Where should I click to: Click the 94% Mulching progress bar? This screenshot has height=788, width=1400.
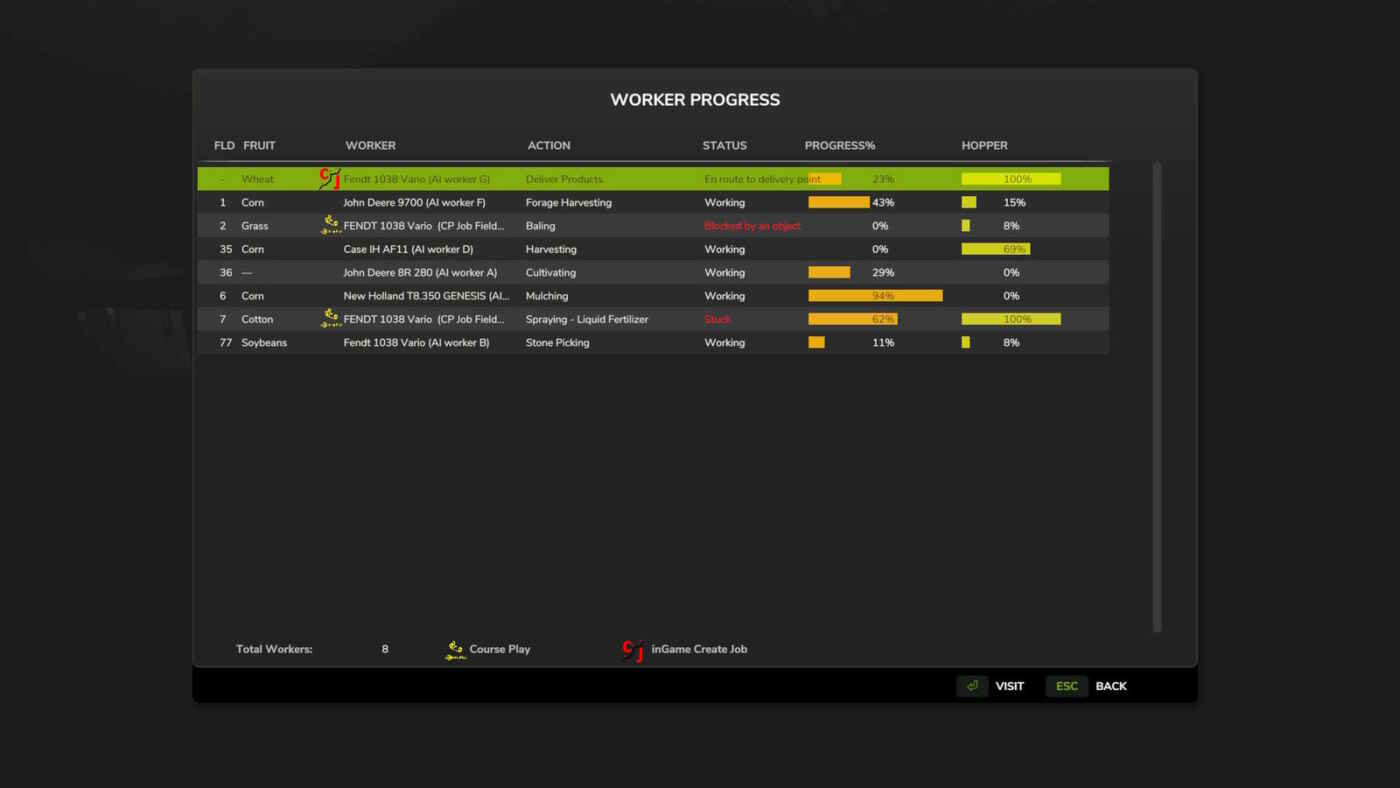point(875,296)
